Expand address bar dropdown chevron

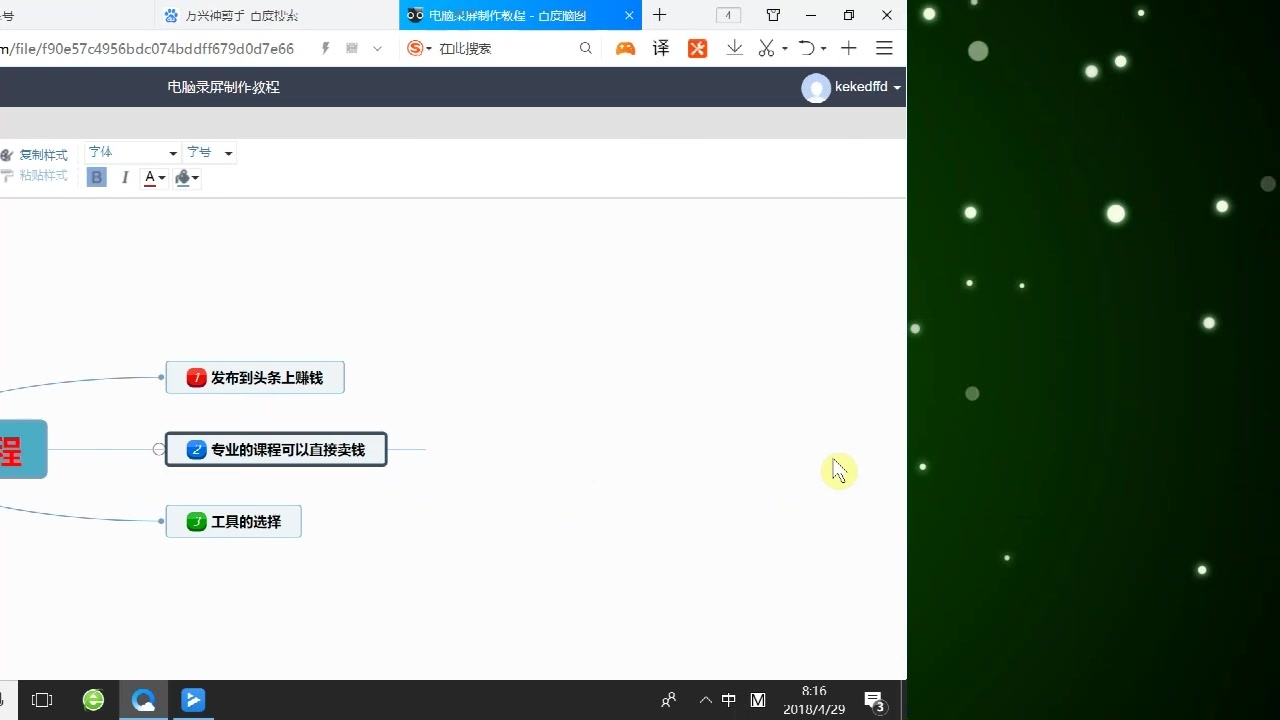(377, 48)
